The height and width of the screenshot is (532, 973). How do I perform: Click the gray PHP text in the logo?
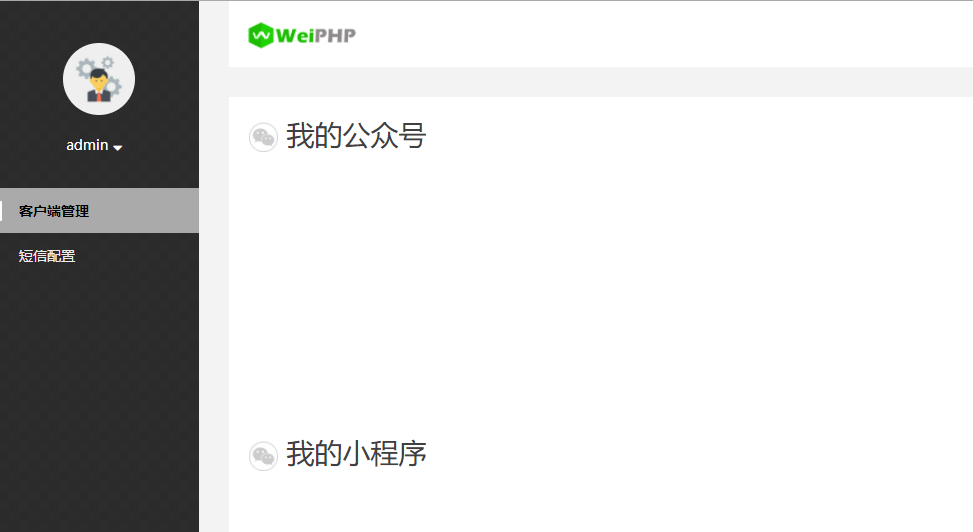(336, 35)
